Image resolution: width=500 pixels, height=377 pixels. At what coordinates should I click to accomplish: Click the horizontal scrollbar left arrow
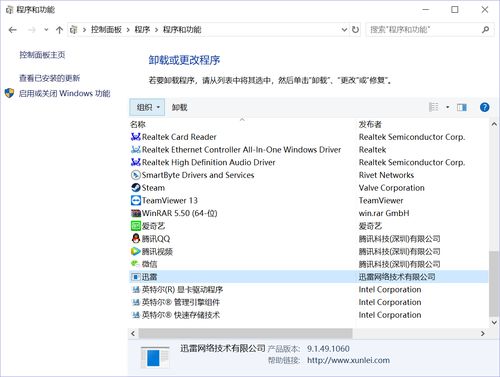pos(133,333)
